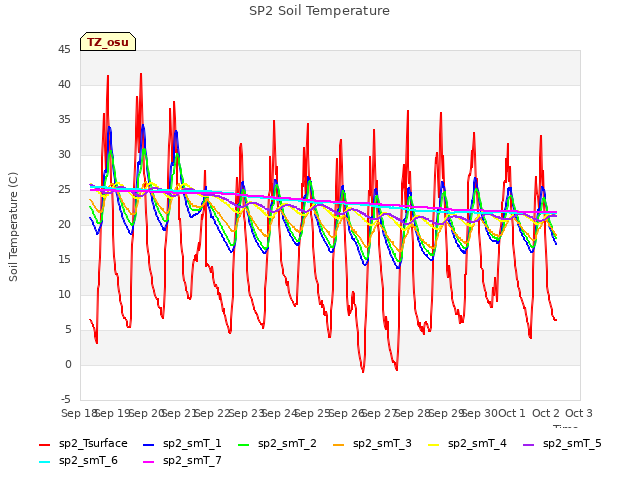Click the cyan sp2_smT_6 legend swatch
Screen dimensions: 640x480
[x=44, y=462]
